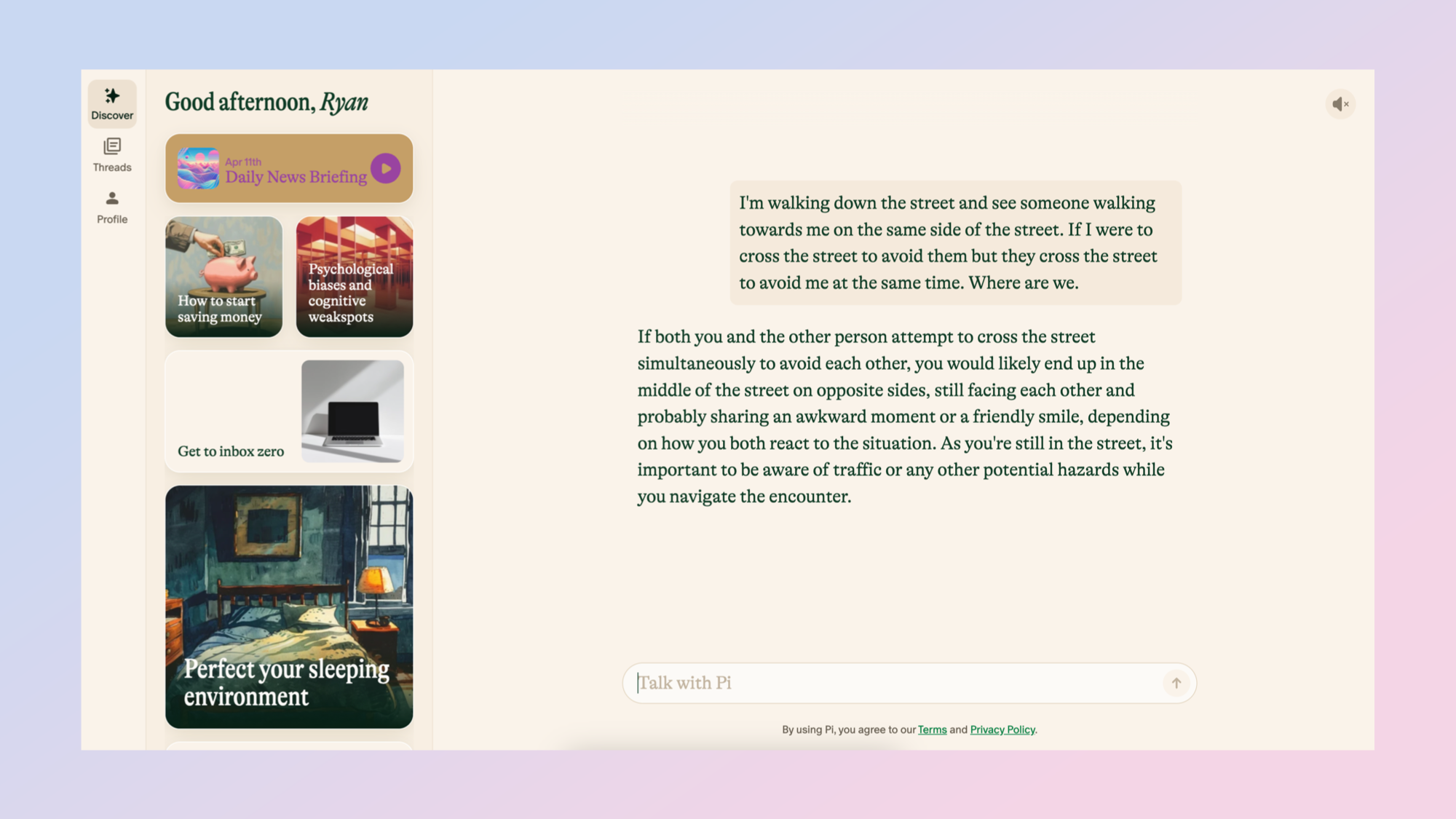1456x819 pixels.
Task: Open the Privacy Policy link
Action: tap(1002, 729)
